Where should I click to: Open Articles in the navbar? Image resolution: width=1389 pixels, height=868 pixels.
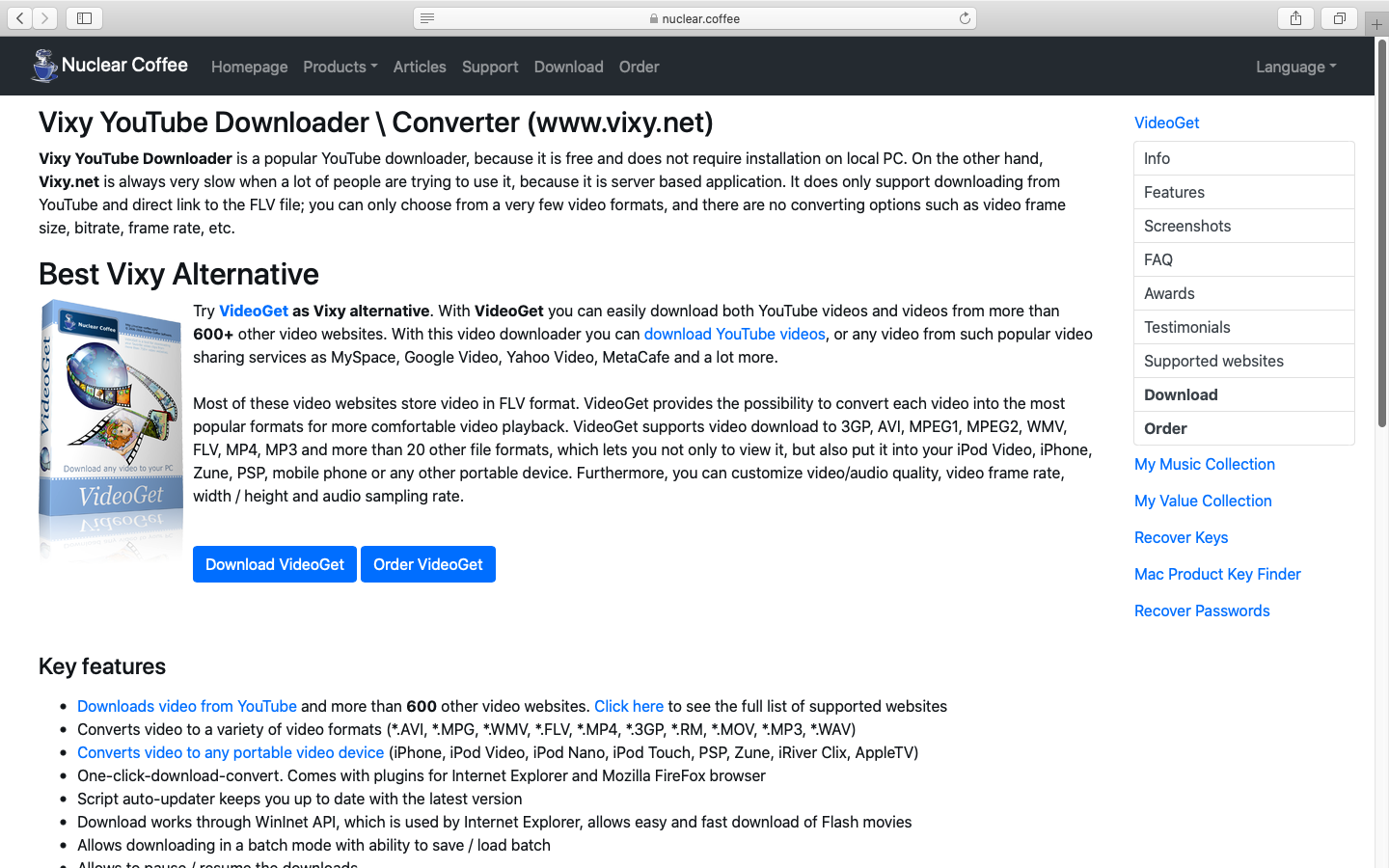click(420, 67)
